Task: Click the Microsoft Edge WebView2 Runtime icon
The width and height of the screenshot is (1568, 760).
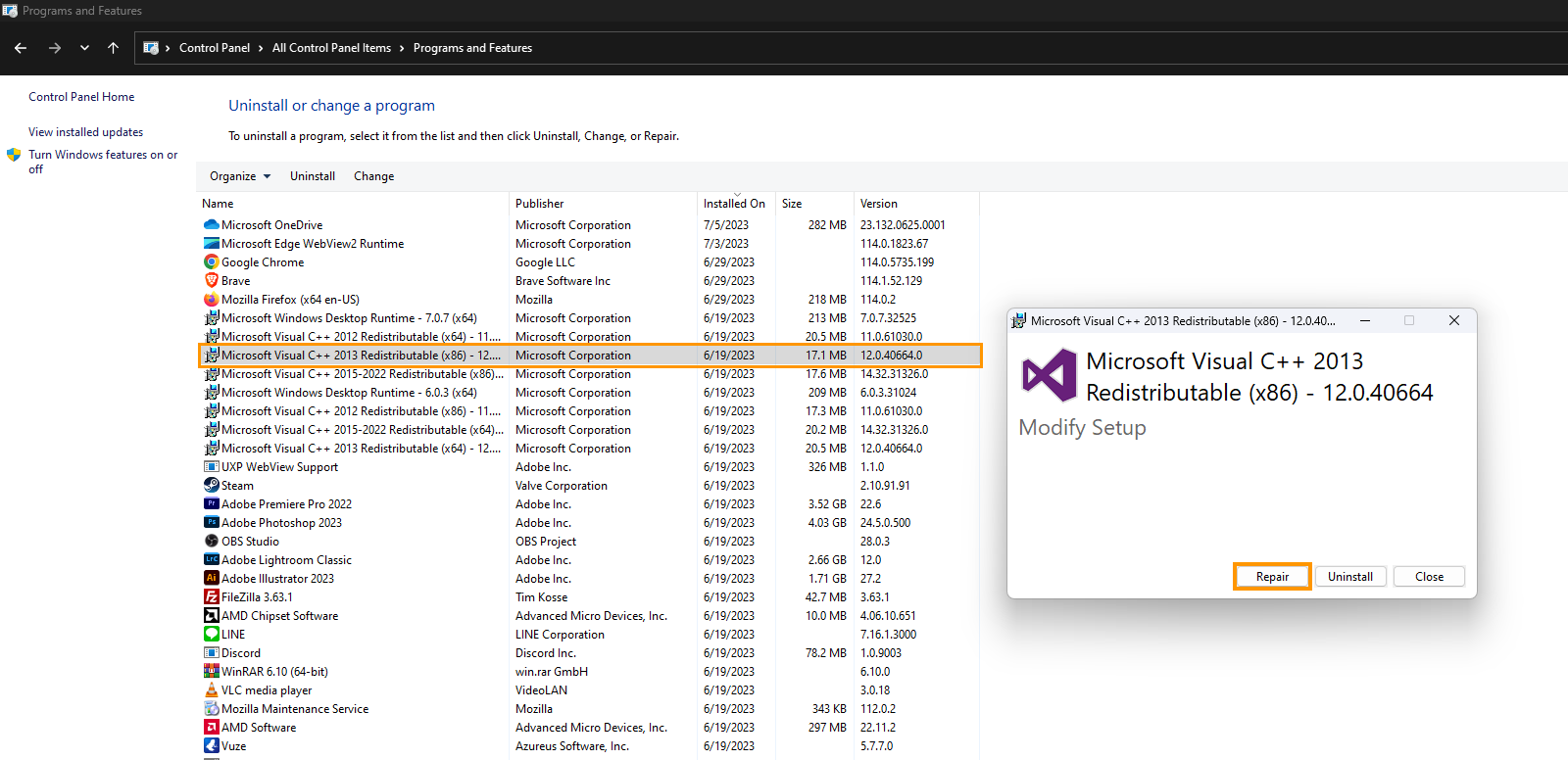Action: [211, 243]
